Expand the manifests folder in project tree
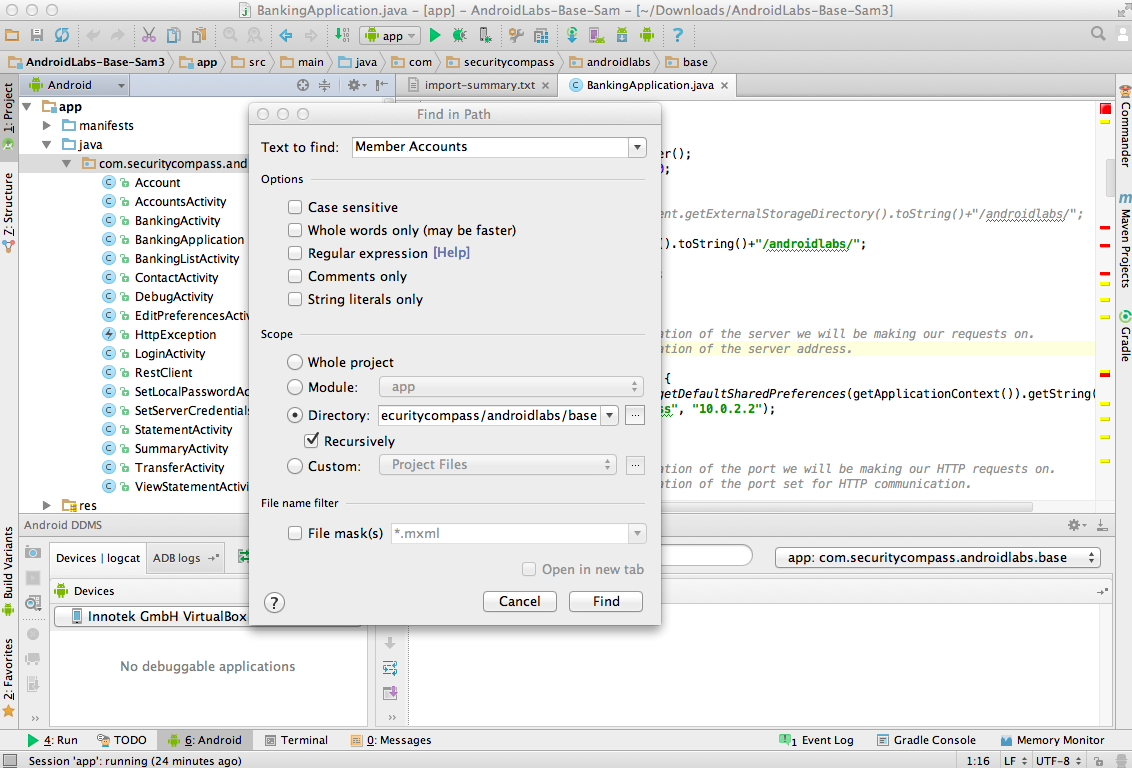 point(47,126)
